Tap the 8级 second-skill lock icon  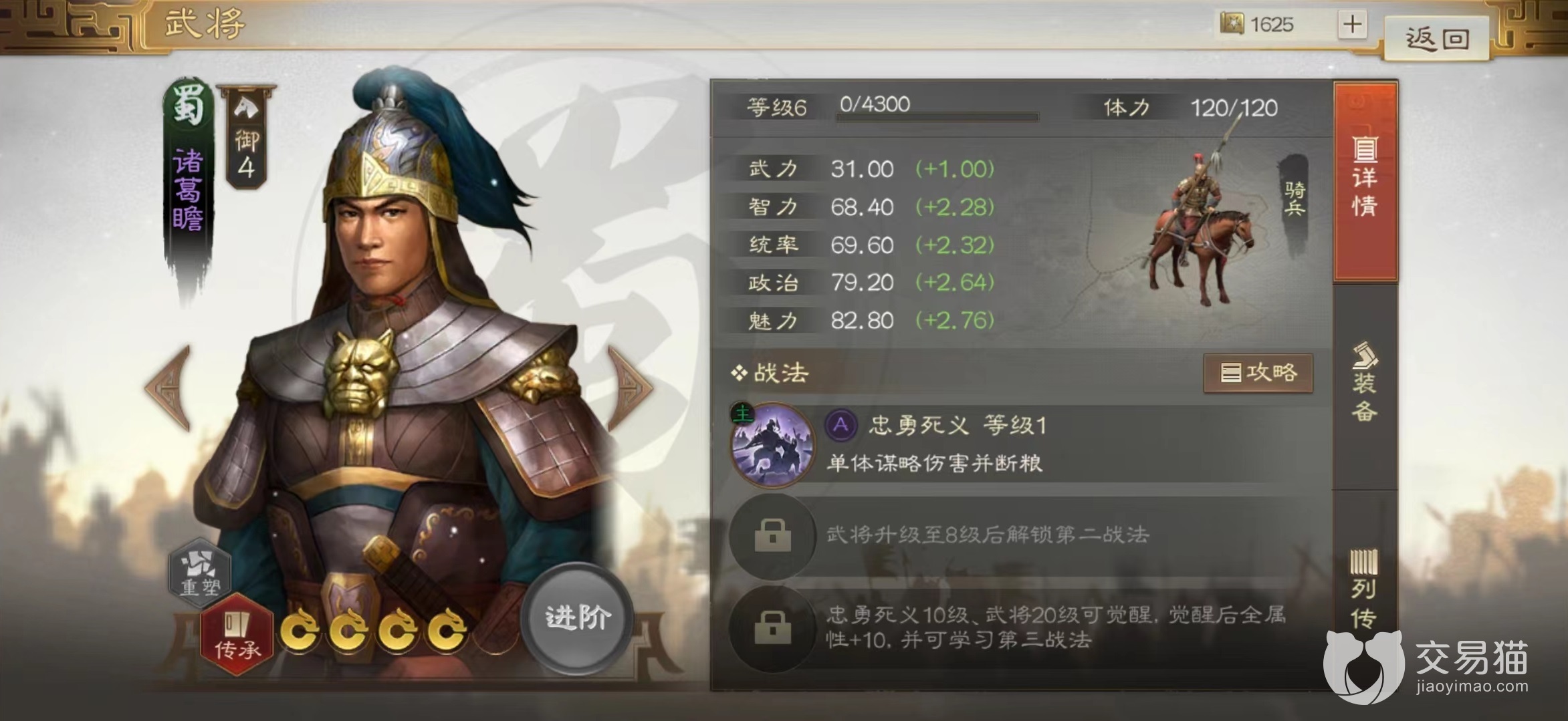[772, 535]
